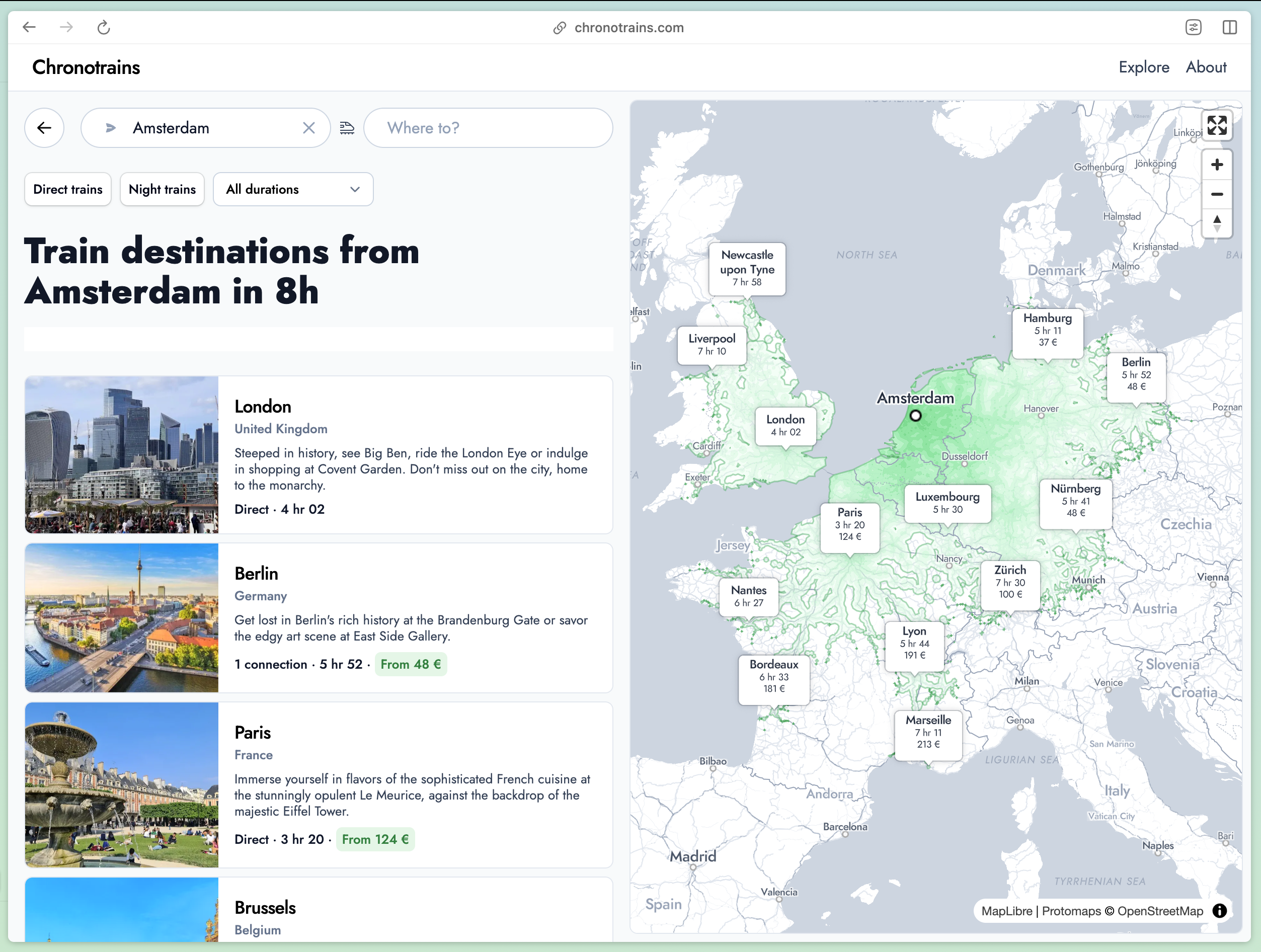Expand the map to fullscreen

click(1217, 125)
